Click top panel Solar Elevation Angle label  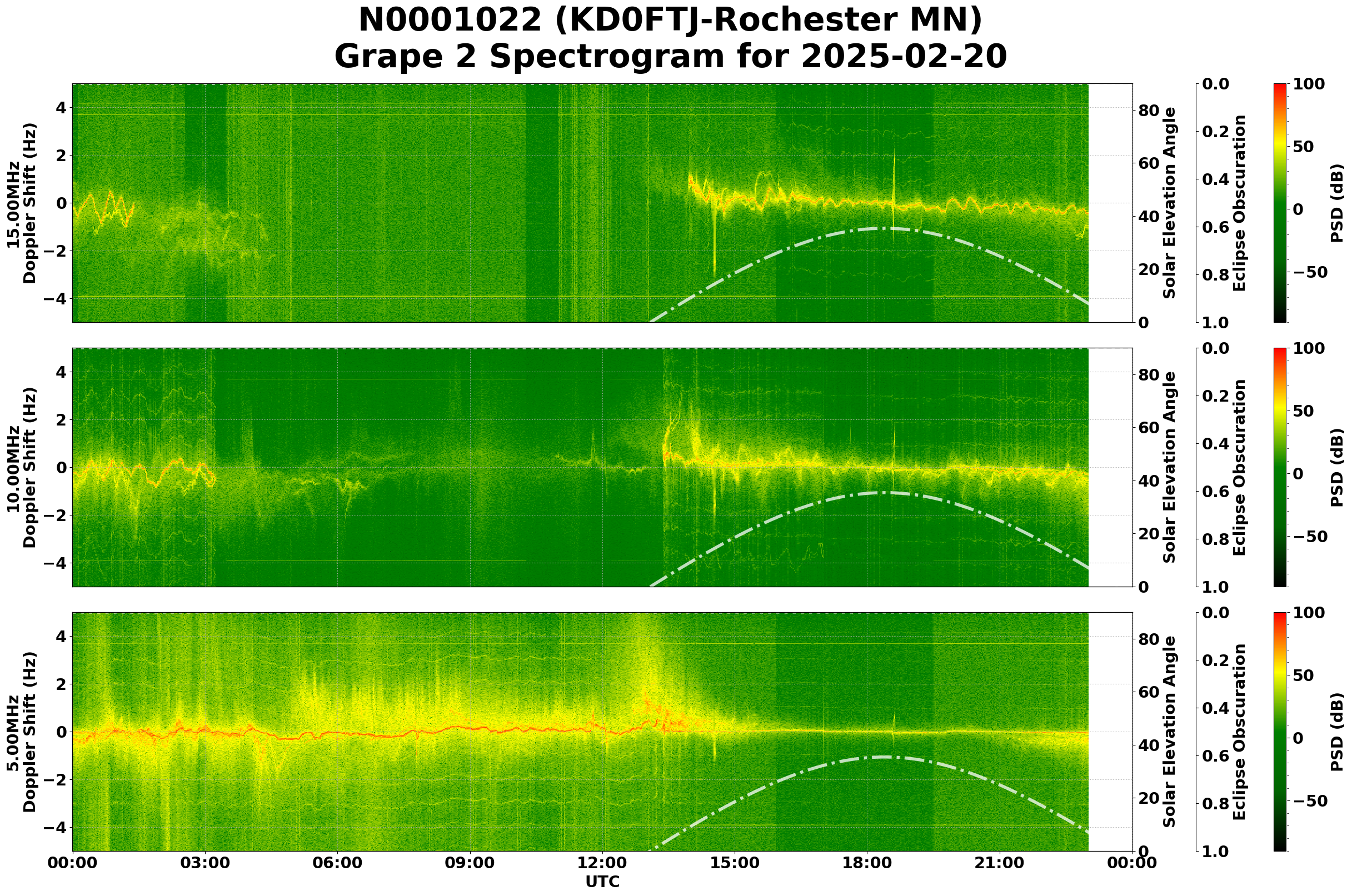1170,203
